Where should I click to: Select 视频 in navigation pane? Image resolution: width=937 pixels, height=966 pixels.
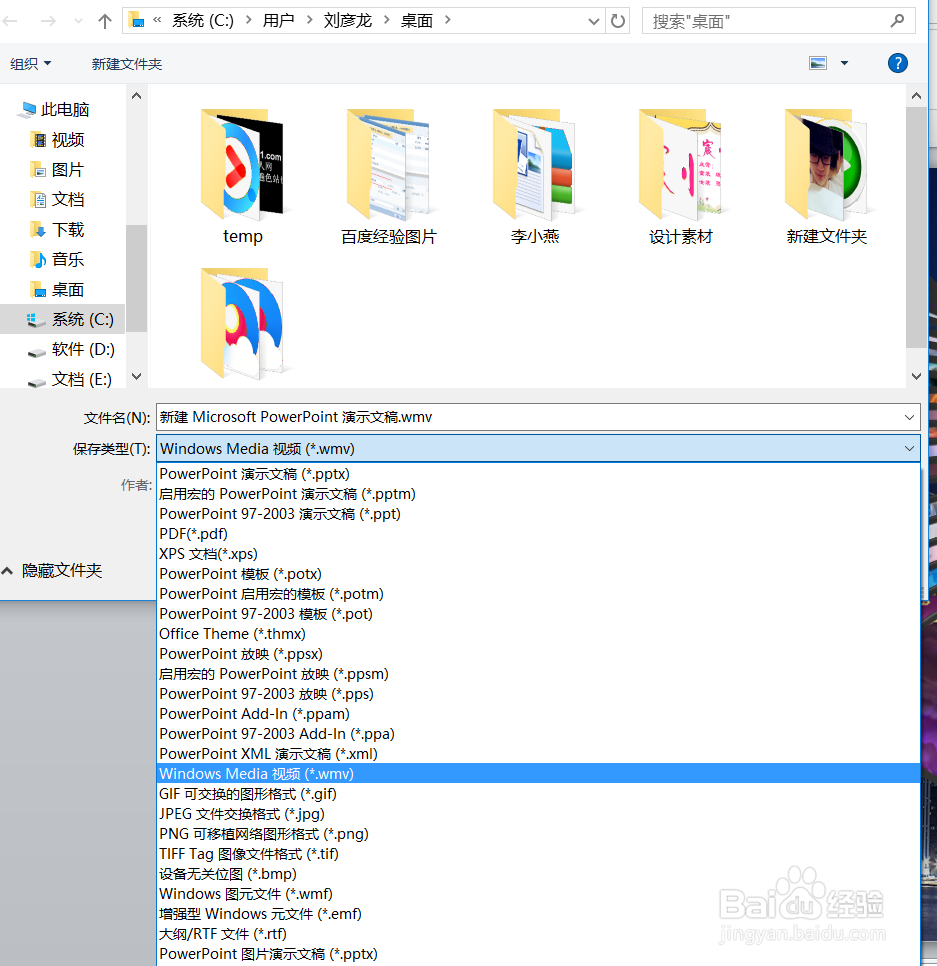[58, 140]
